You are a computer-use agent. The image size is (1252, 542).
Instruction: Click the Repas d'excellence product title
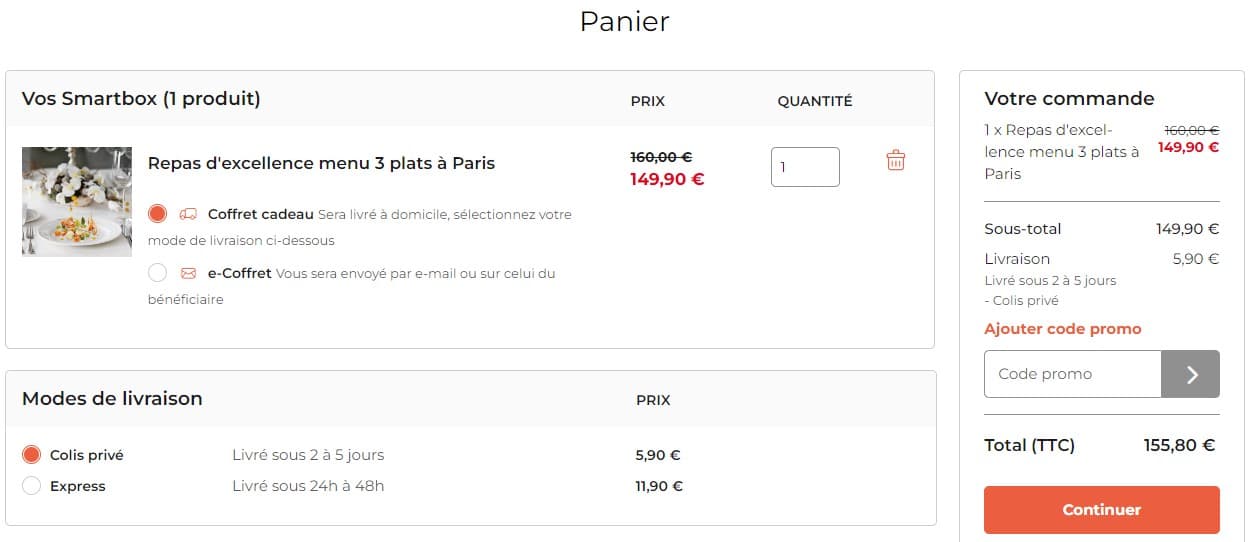click(x=321, y=163)
